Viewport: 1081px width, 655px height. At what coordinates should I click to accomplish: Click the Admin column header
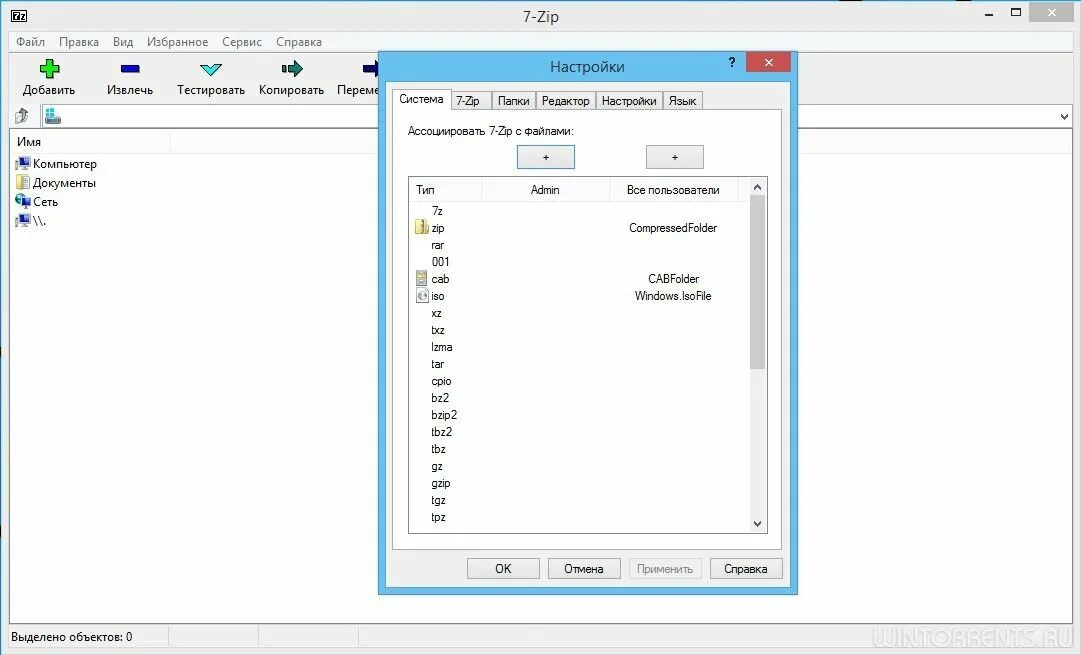[545, 190]
